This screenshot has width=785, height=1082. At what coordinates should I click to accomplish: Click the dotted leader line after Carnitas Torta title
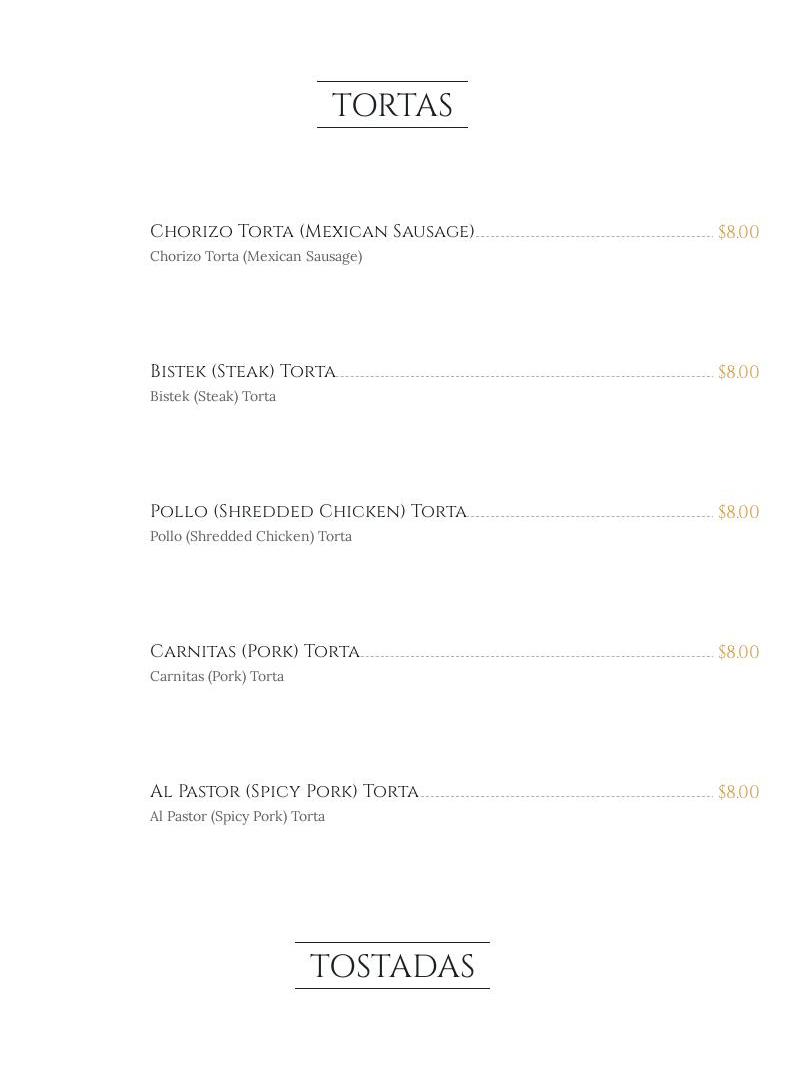pyautogui.click(x=536, y=656)
